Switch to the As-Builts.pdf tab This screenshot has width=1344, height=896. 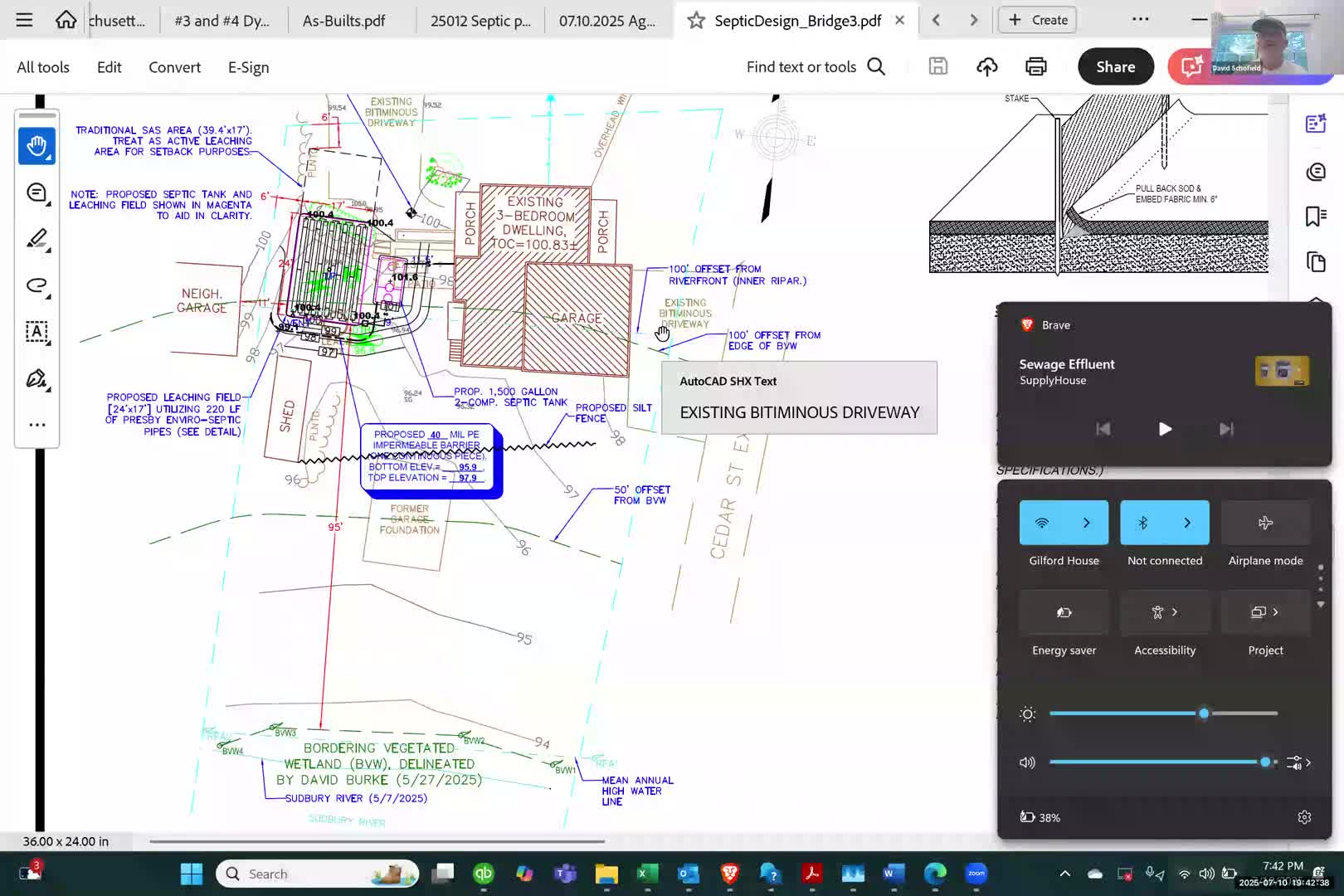pos(343,20)
